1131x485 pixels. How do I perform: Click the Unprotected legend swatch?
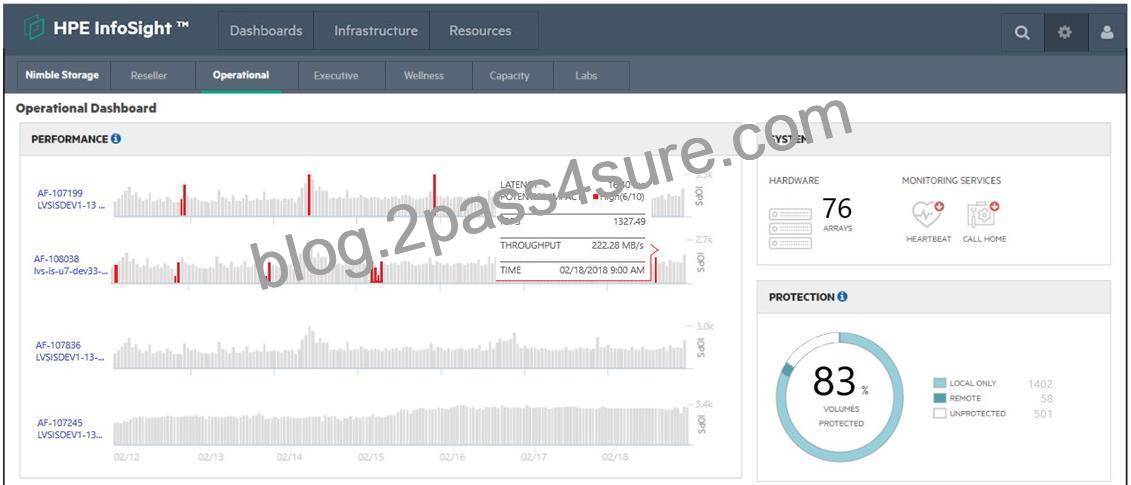(938, 414)
